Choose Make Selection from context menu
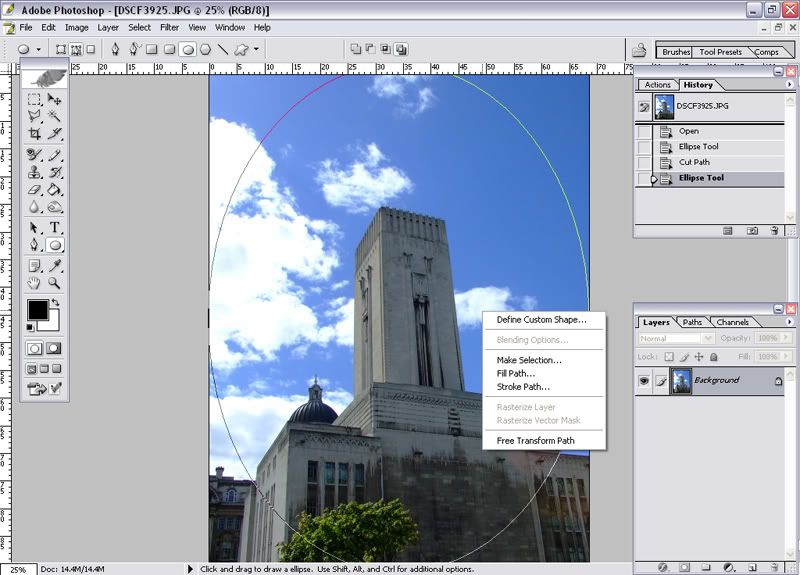This screenshot has width=800, height=575. click(529, 360)
